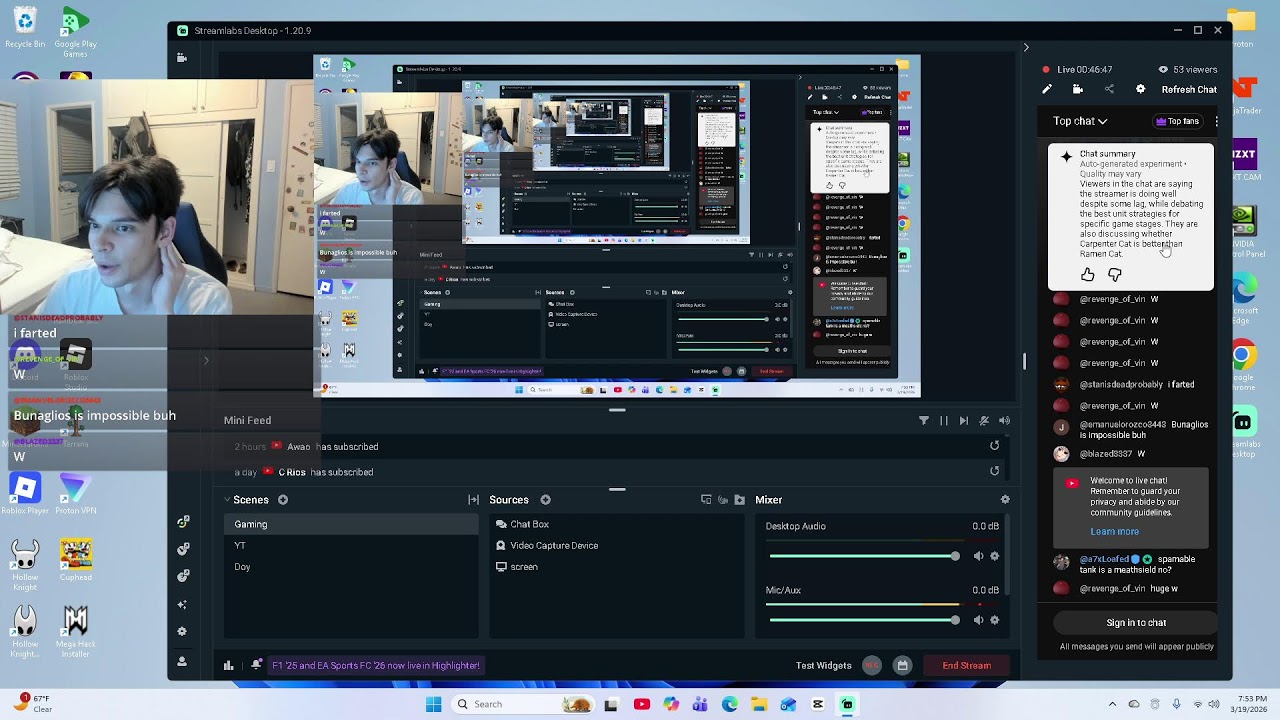Toggle mute event sounds in Mini Feed
The height and width of the screenshot is (720, 1280).
[x=984, y=421]
